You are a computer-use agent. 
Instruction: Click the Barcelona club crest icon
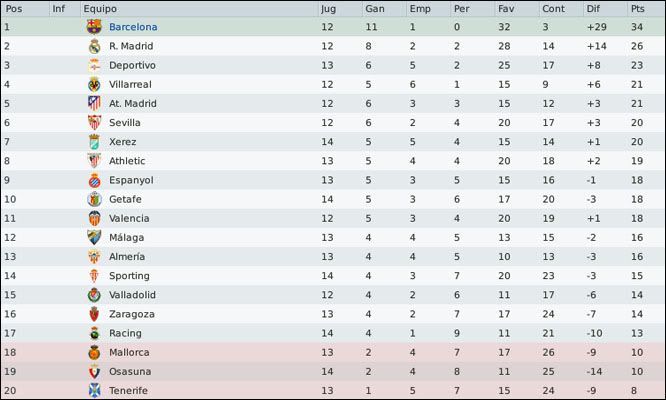coord(94,27)
